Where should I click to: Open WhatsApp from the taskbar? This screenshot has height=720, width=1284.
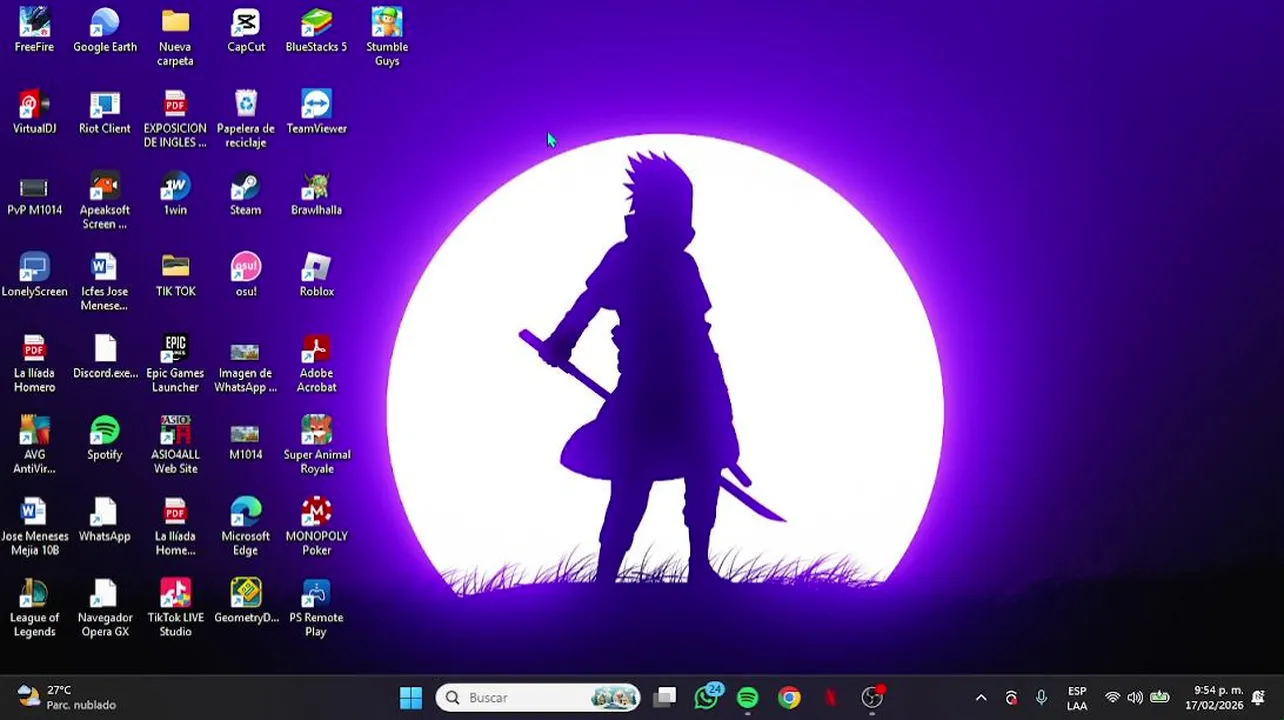pyautogui.click(x=707, y=698)
